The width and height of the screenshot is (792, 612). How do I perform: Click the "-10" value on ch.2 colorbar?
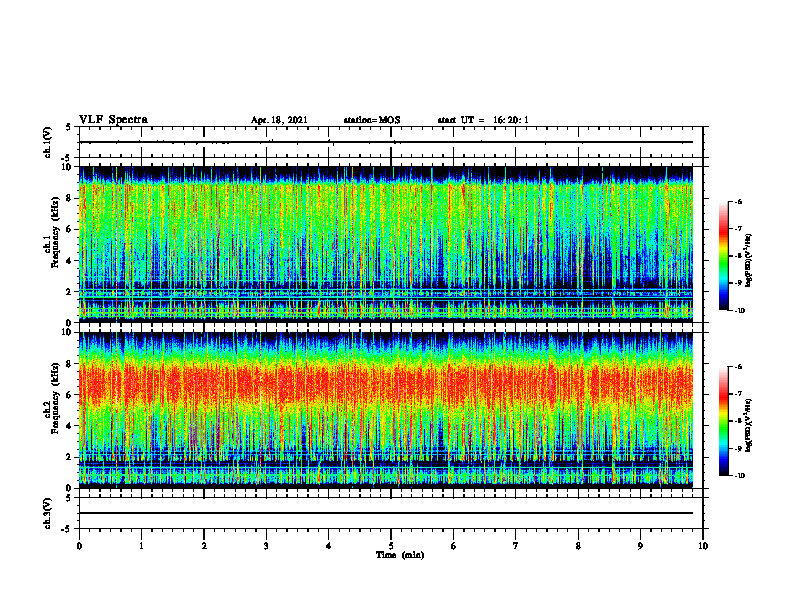coord(740,476)
